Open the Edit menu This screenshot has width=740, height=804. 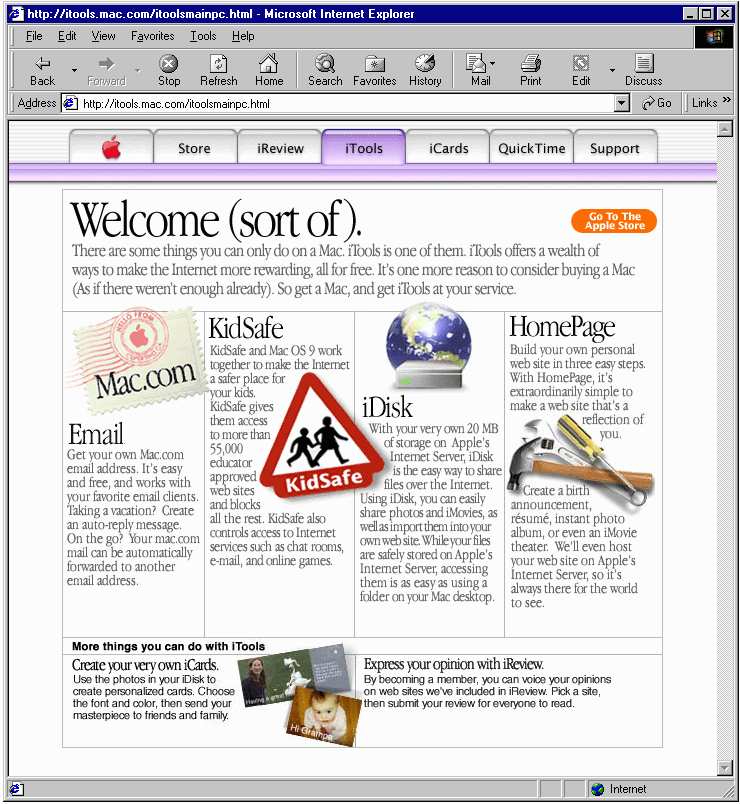click(67, 36)
